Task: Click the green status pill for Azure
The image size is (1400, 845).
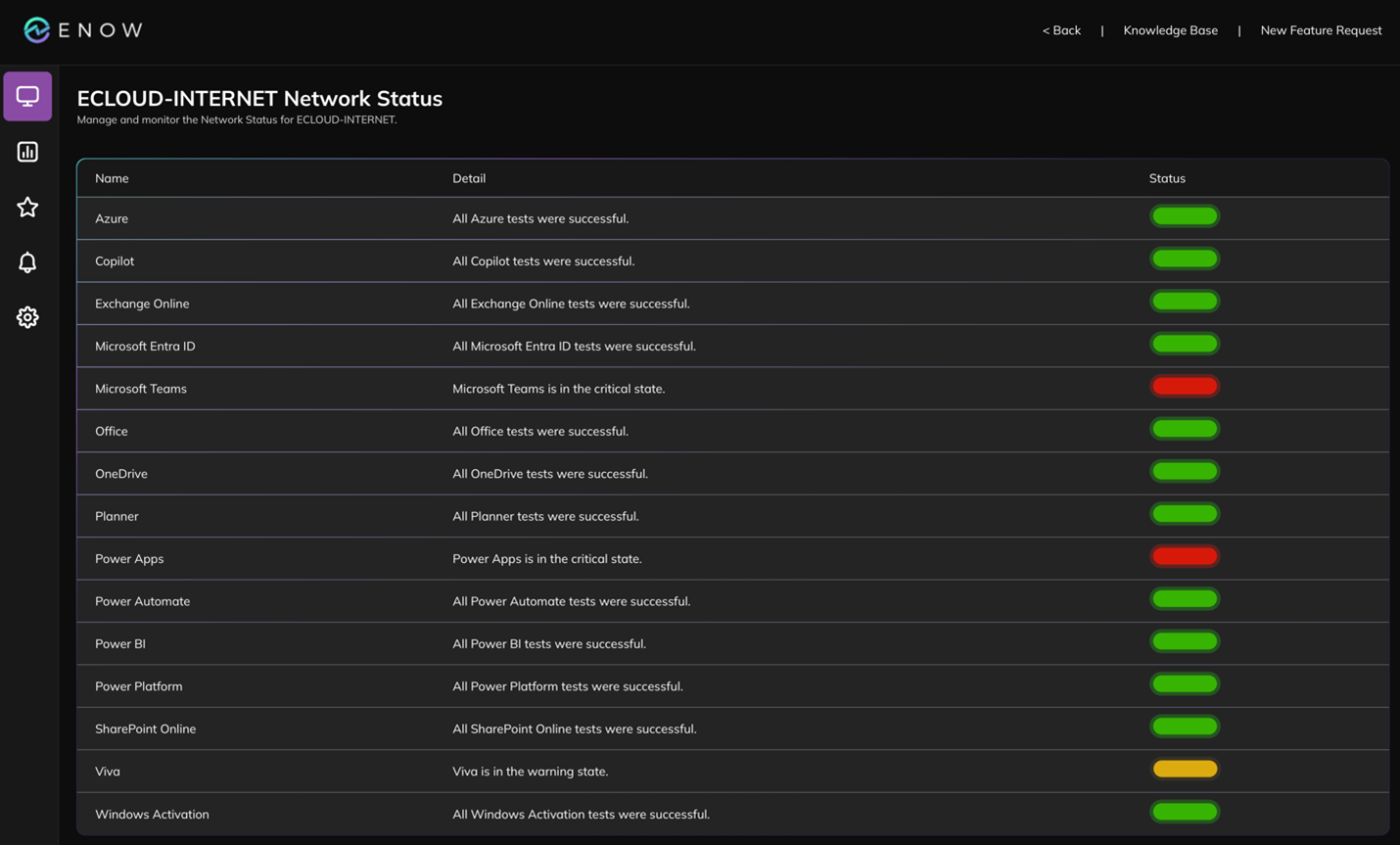Action: pos(1185,216)
